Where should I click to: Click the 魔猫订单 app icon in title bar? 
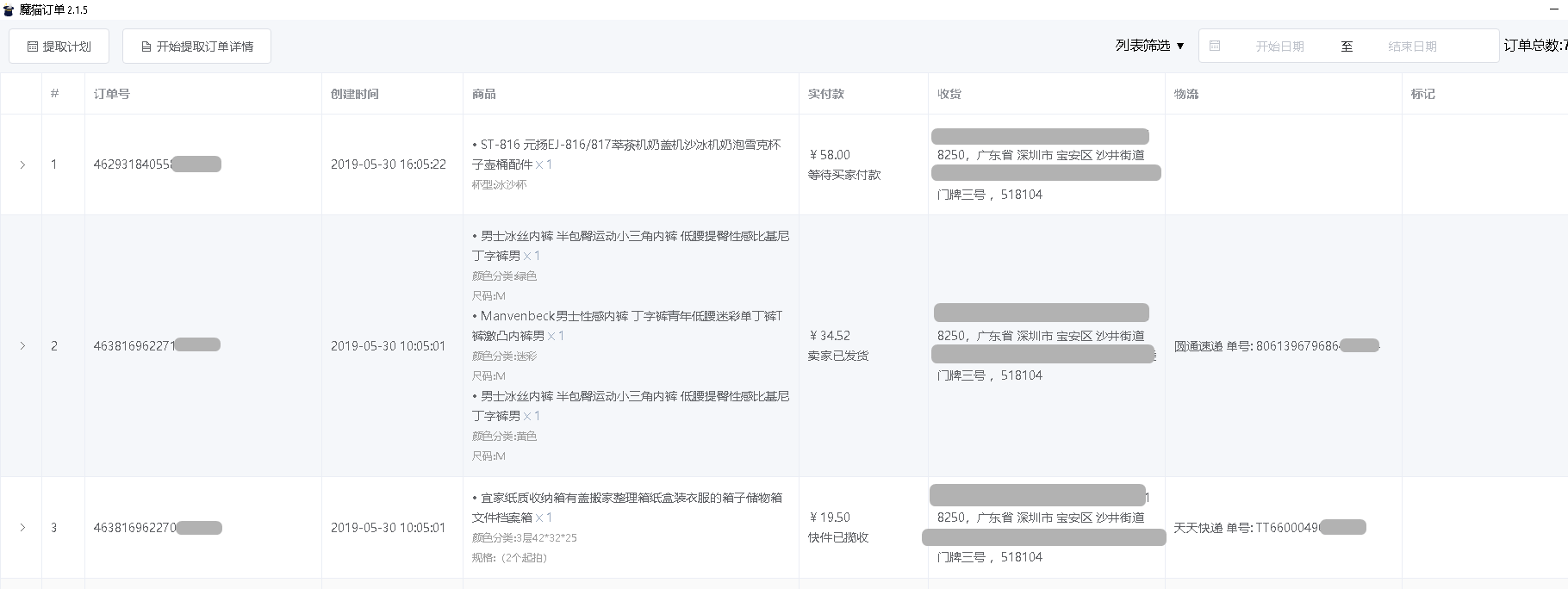coord(9,9)
